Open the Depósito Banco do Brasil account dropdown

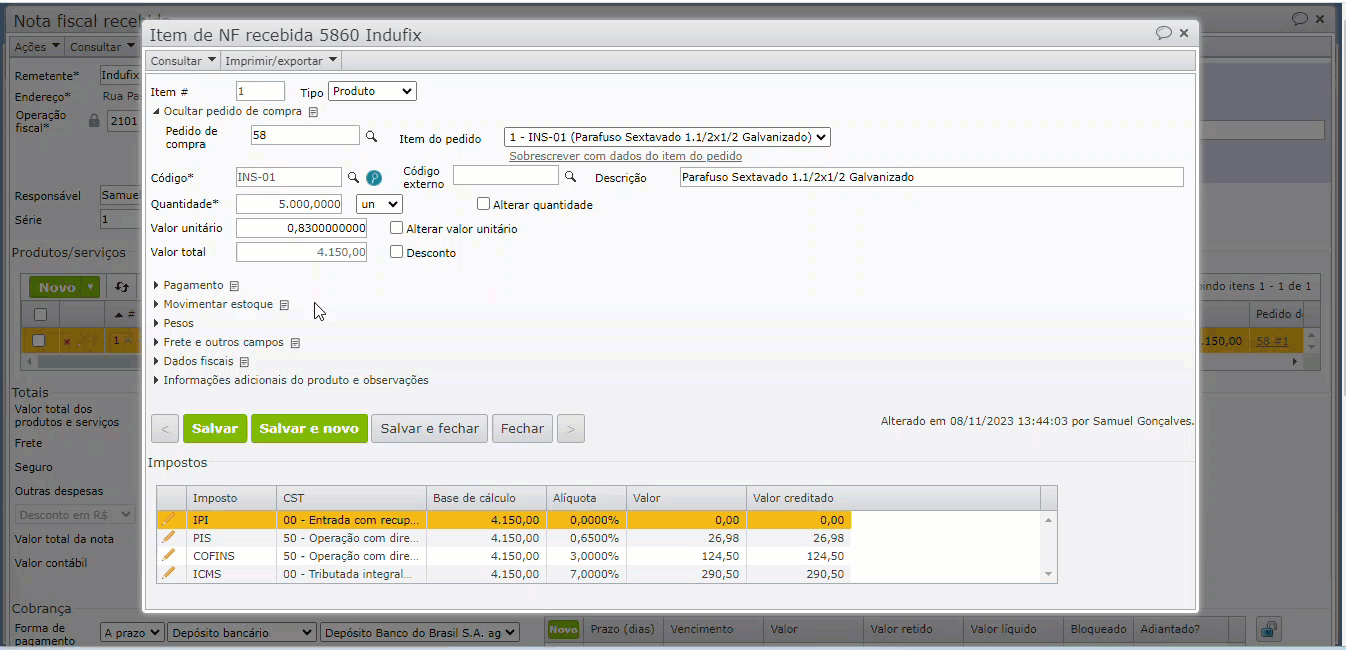420,632
